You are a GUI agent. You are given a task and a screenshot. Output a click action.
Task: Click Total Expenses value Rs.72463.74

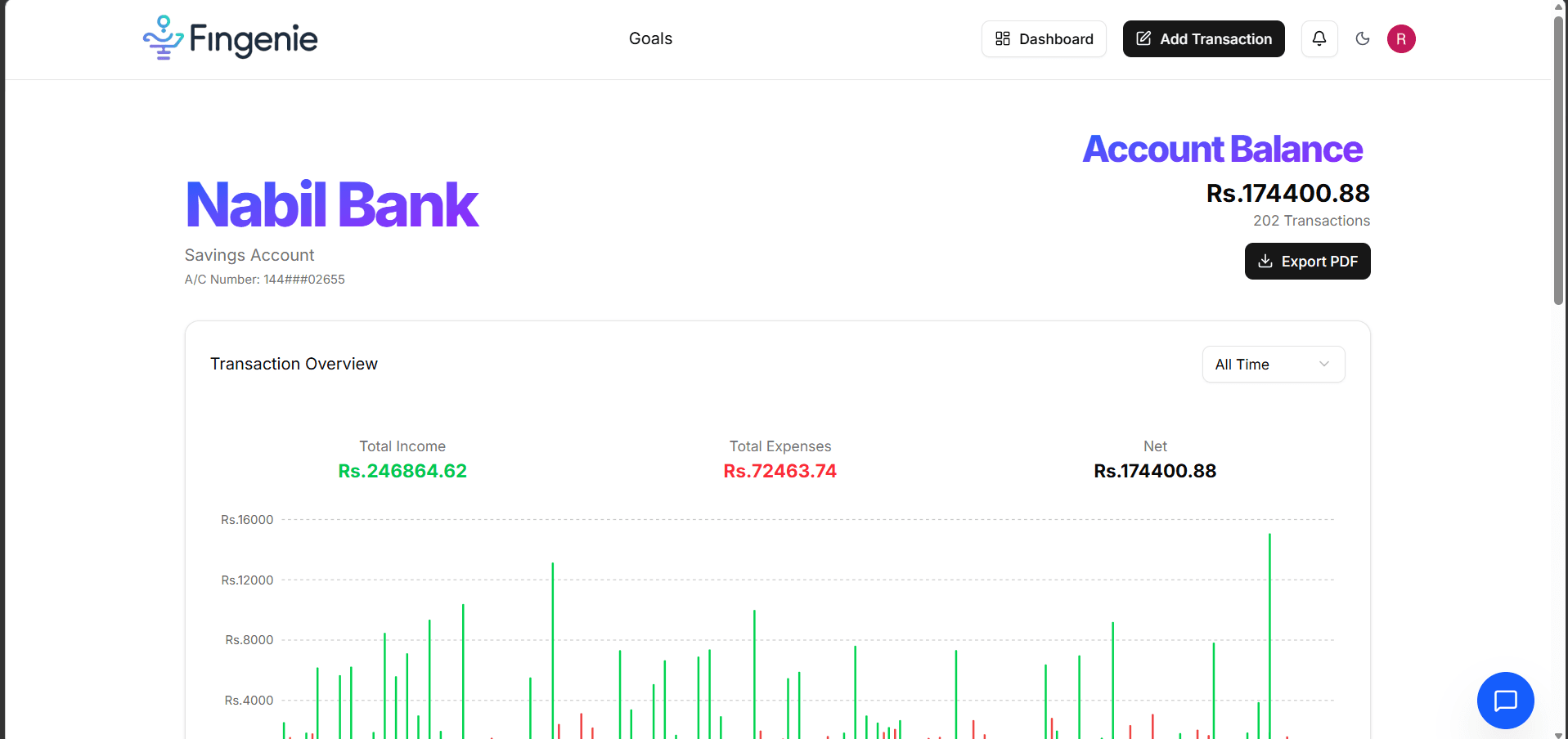tap(780, 471)
